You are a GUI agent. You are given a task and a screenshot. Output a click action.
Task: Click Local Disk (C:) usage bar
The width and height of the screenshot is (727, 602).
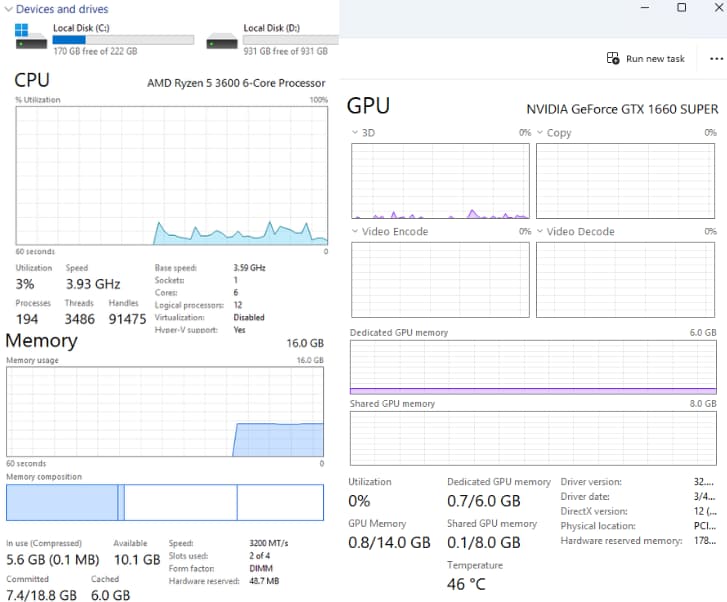[123, 40]
